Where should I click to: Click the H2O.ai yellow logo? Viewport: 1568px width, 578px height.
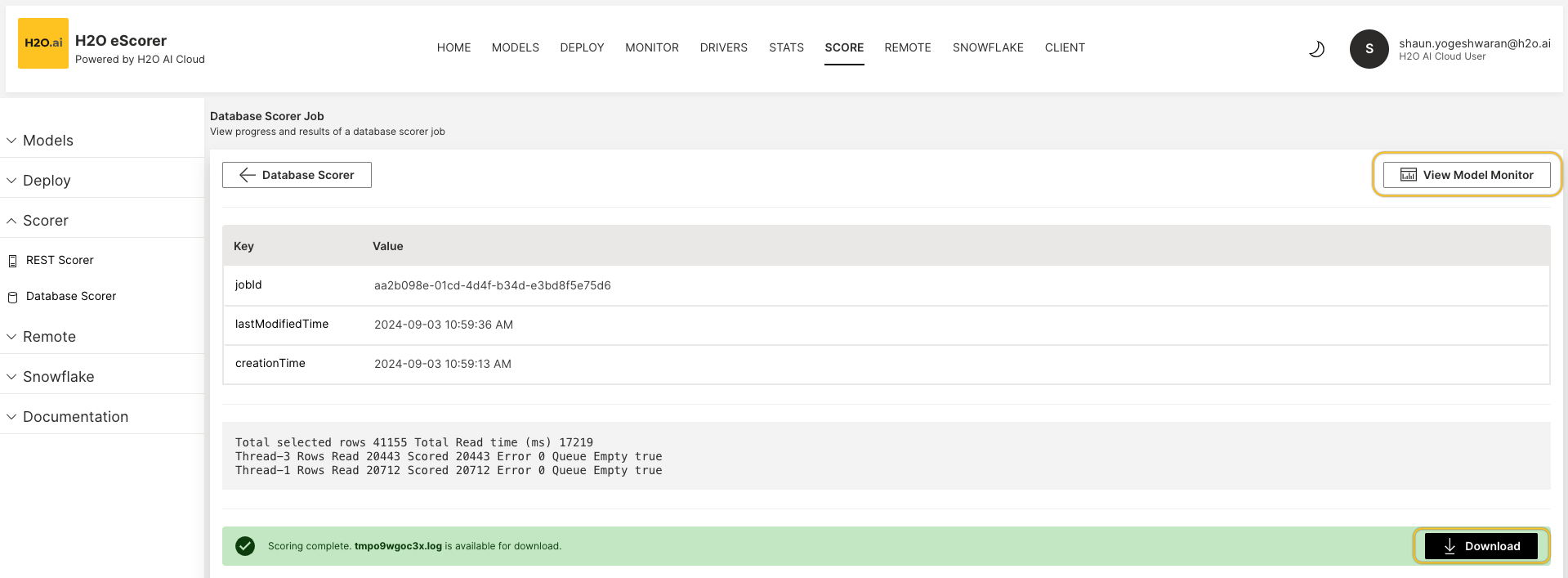tap(43, 43)
